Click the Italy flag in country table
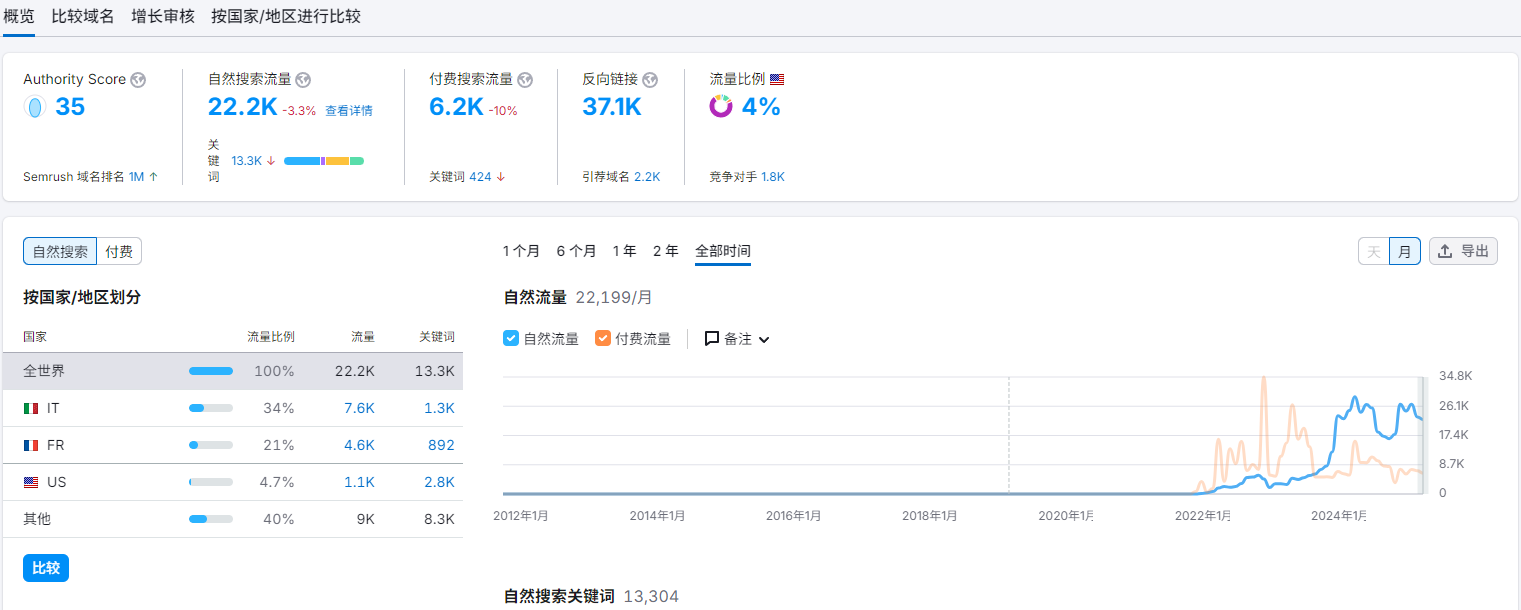This screenshot has height=610, width=1521. tap(31, 408)
